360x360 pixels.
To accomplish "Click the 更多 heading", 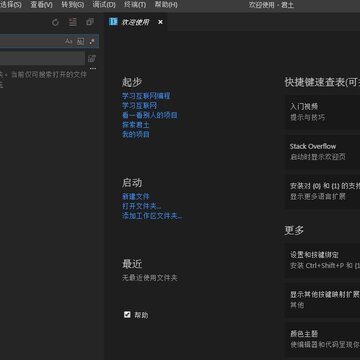I will (294, 230).
